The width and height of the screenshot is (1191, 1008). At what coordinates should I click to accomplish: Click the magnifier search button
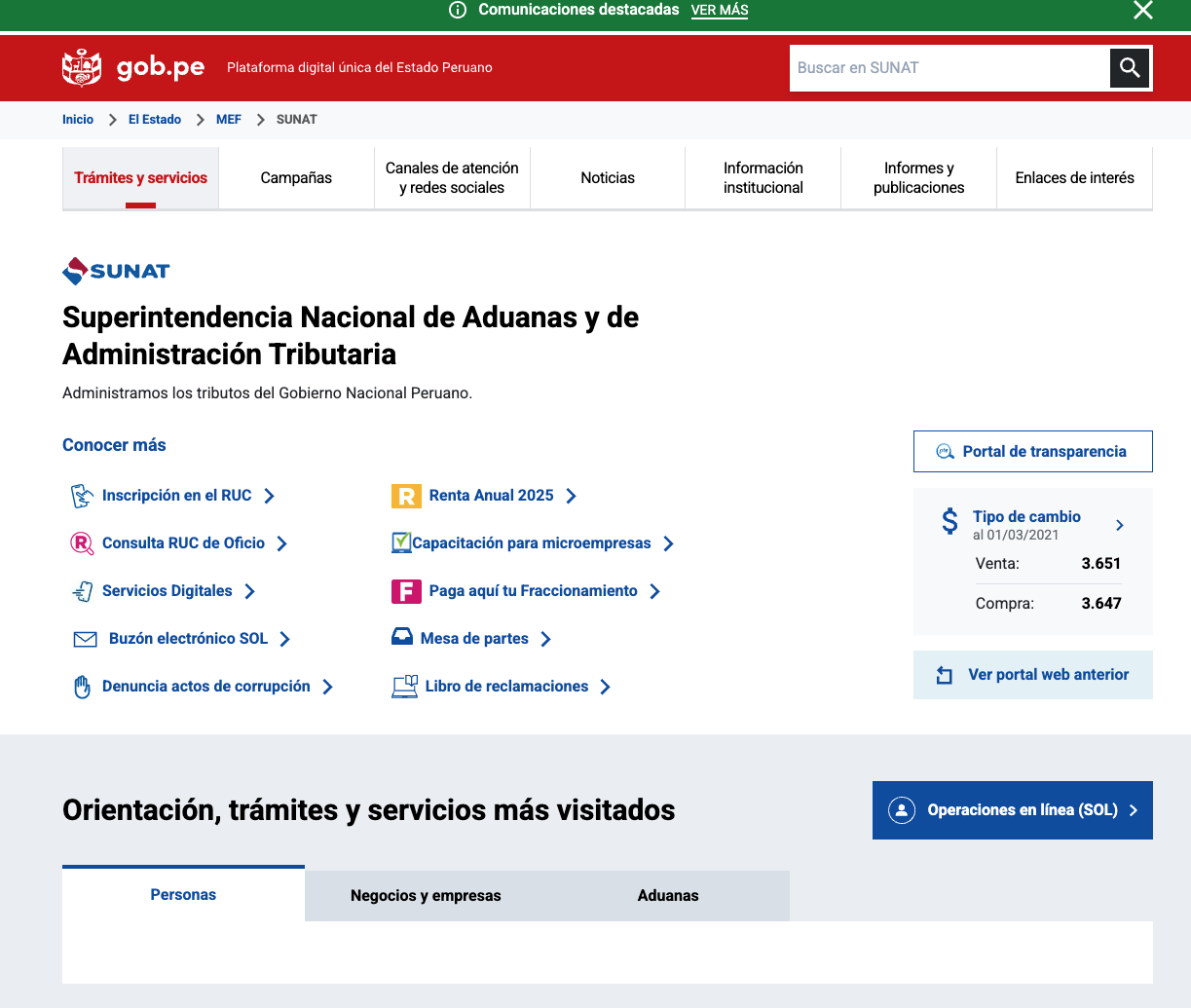coord(1130,68)
